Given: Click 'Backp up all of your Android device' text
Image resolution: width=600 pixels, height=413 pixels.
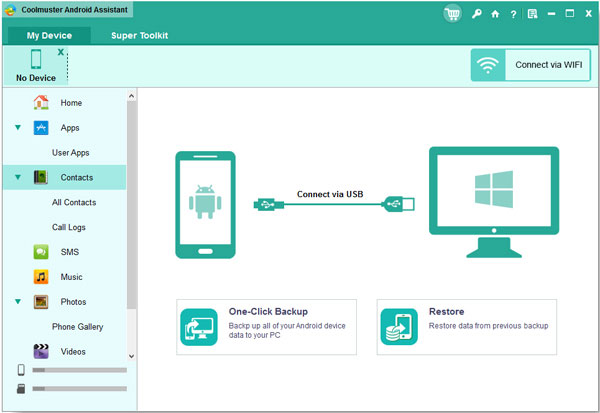Looking at the screenshot, I should tap(287, 326).
